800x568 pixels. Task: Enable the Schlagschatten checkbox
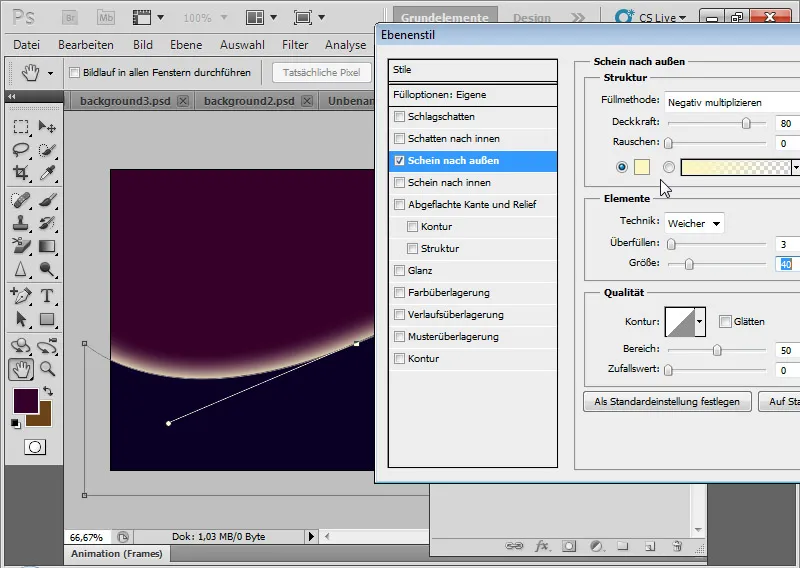[x=399, y=116]
